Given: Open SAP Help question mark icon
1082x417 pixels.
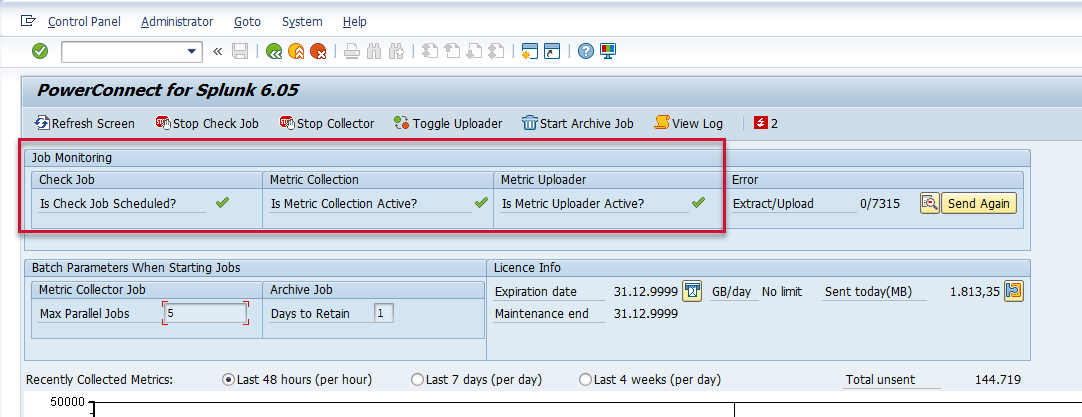Looking at the screenshot, I should (x=586, y=51).
